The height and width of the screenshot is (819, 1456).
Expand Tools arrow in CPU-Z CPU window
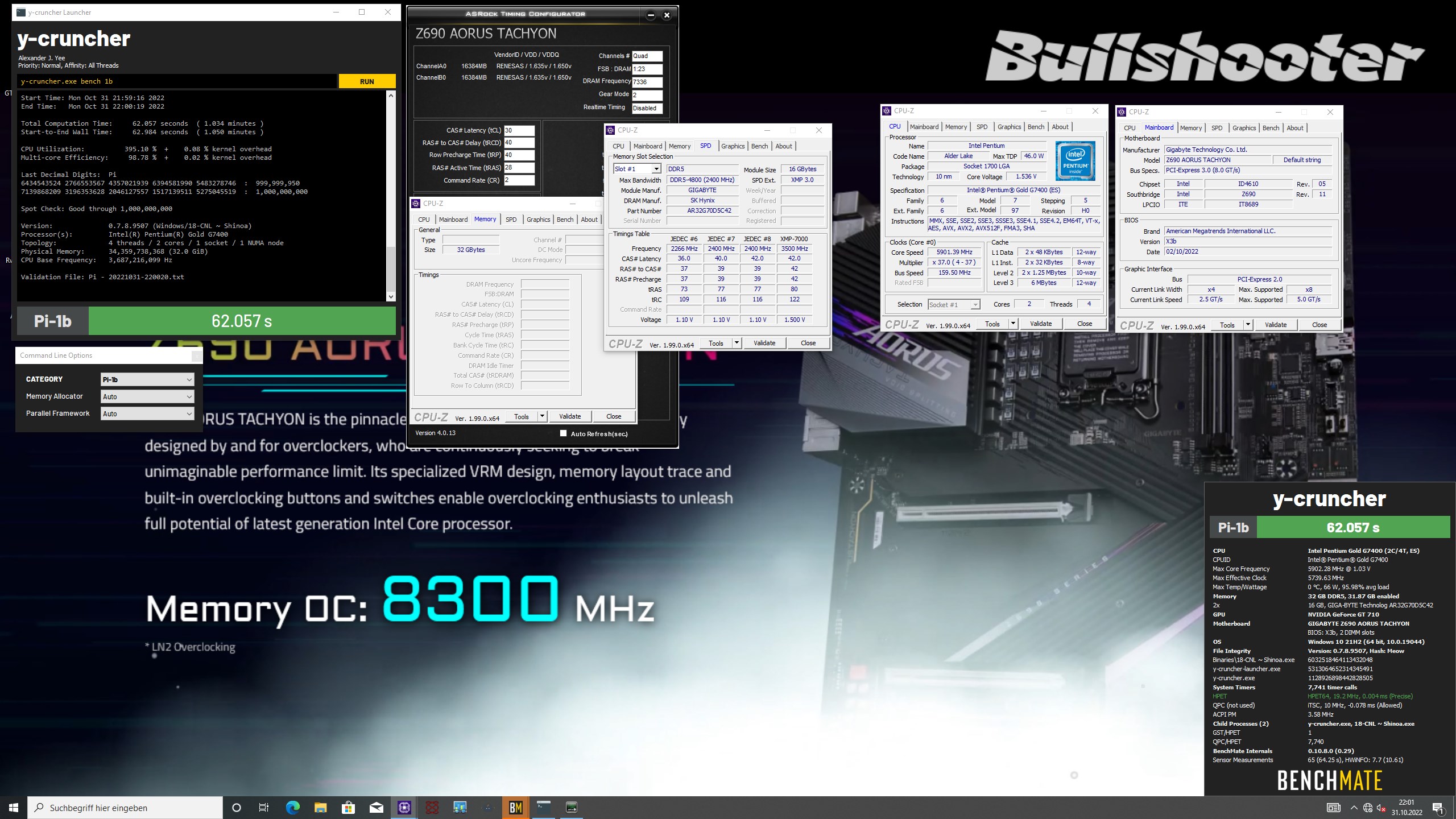pyautogui.click(x=1013, y=324)
